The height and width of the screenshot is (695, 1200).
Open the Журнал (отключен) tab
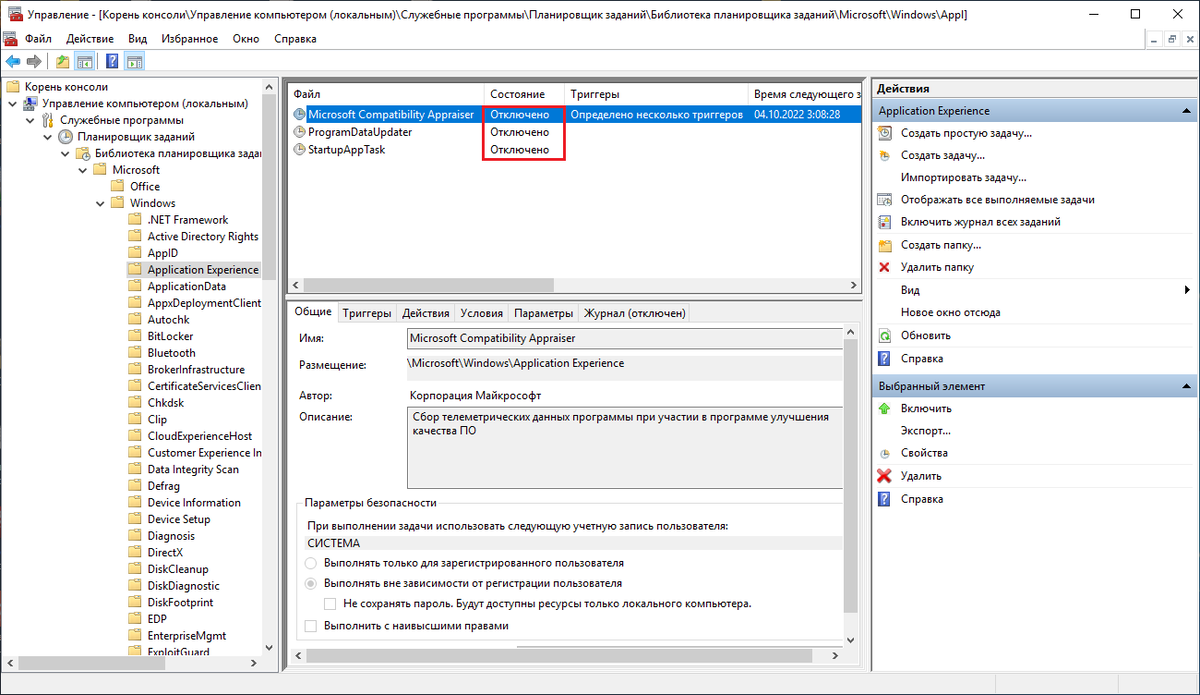tap(635, 313)
